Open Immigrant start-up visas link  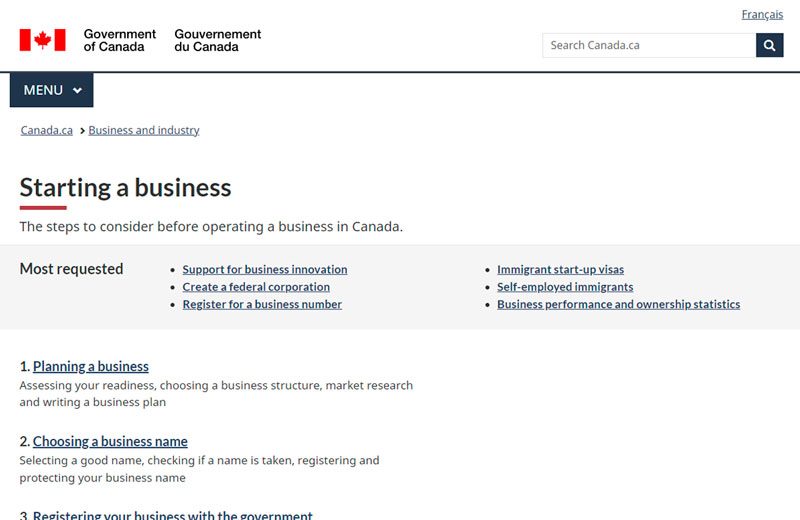[x=560, y=269]
